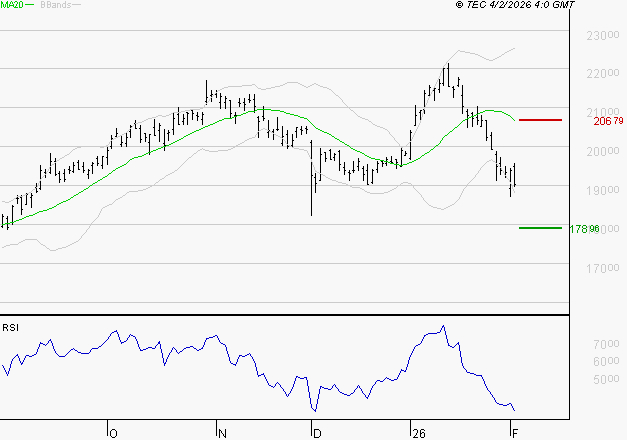This screenshot has width=627, height=440.
Task: Click the RSI 50.00 axis label
Action: pyautogui.click(x=606, y=378)
